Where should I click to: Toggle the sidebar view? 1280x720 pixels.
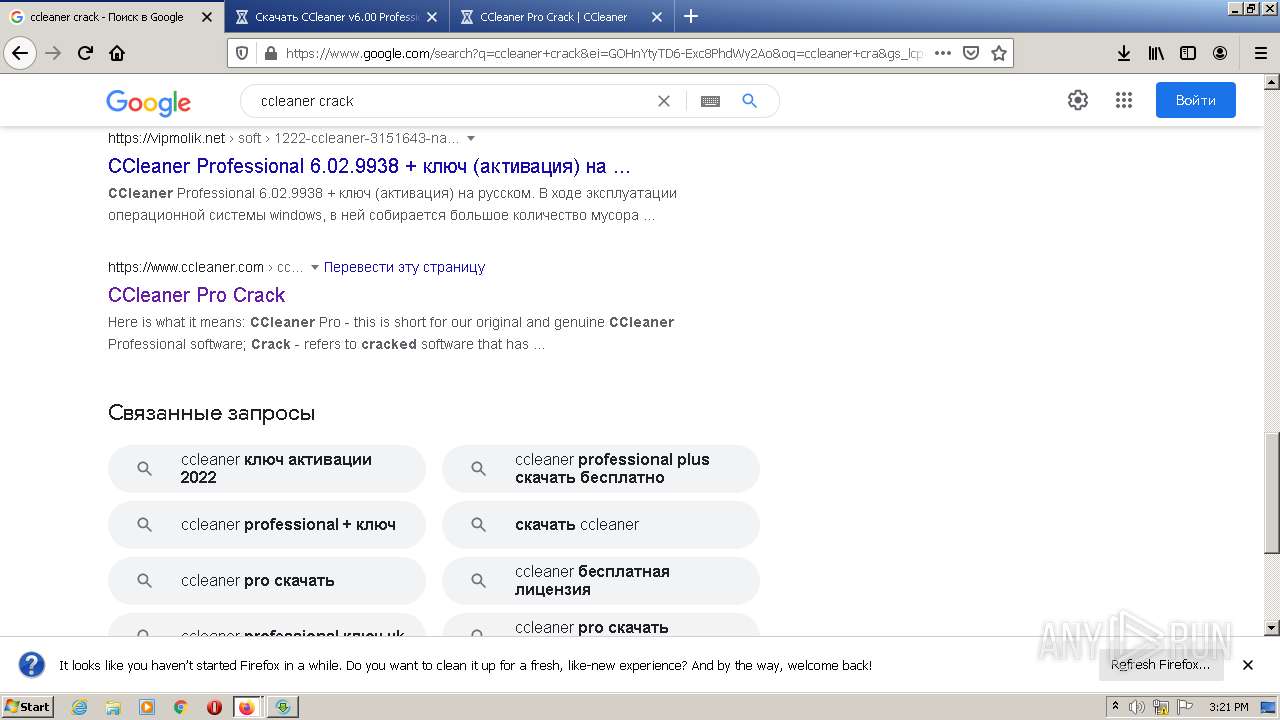pyautogui.click(x=1188, y=53)
